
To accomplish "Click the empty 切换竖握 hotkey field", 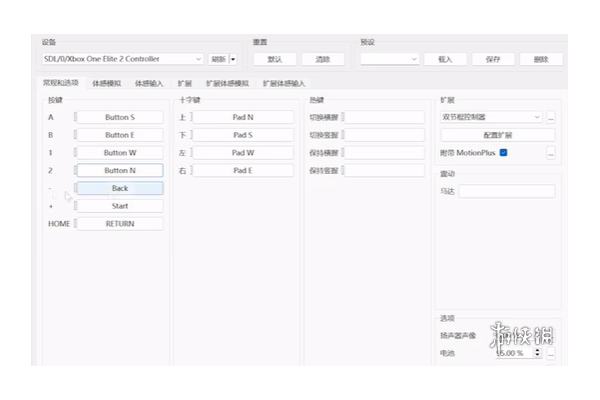I will click(384, 135).
